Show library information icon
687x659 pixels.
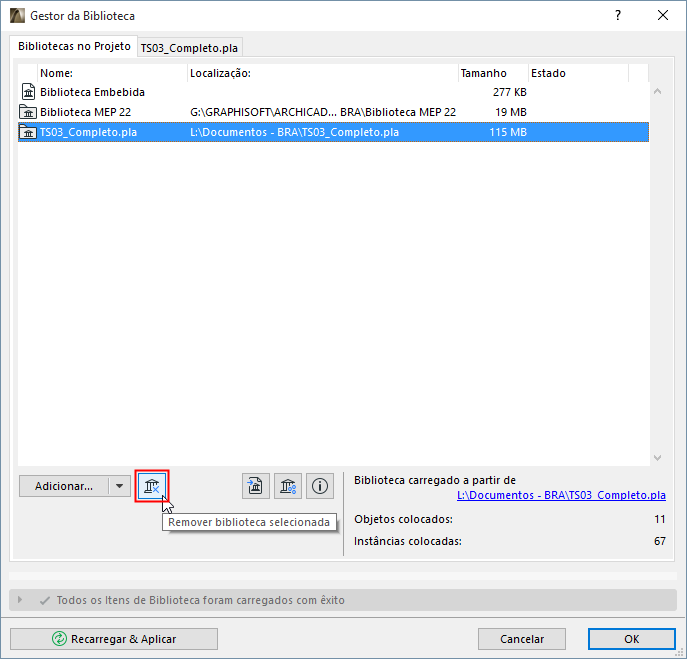[320, 486]
